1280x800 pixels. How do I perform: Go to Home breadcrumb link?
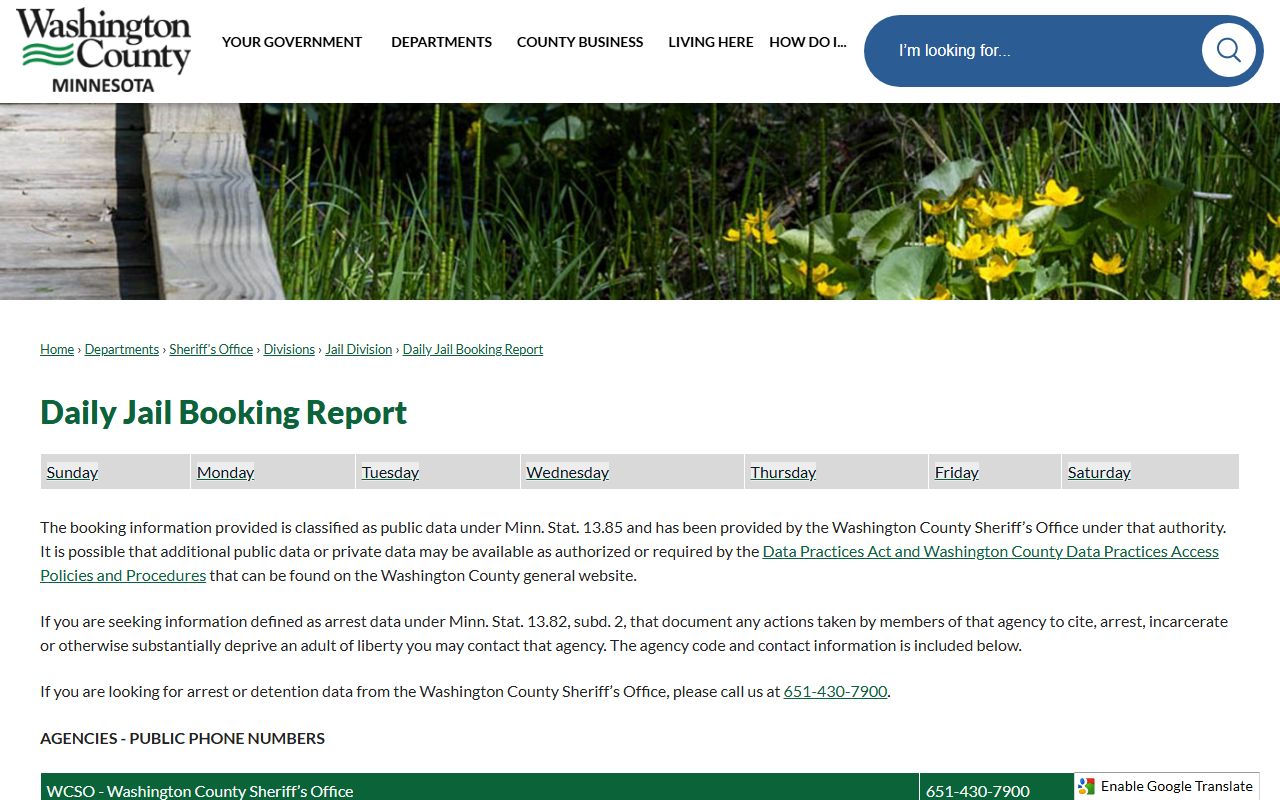[x=57, y=349]
